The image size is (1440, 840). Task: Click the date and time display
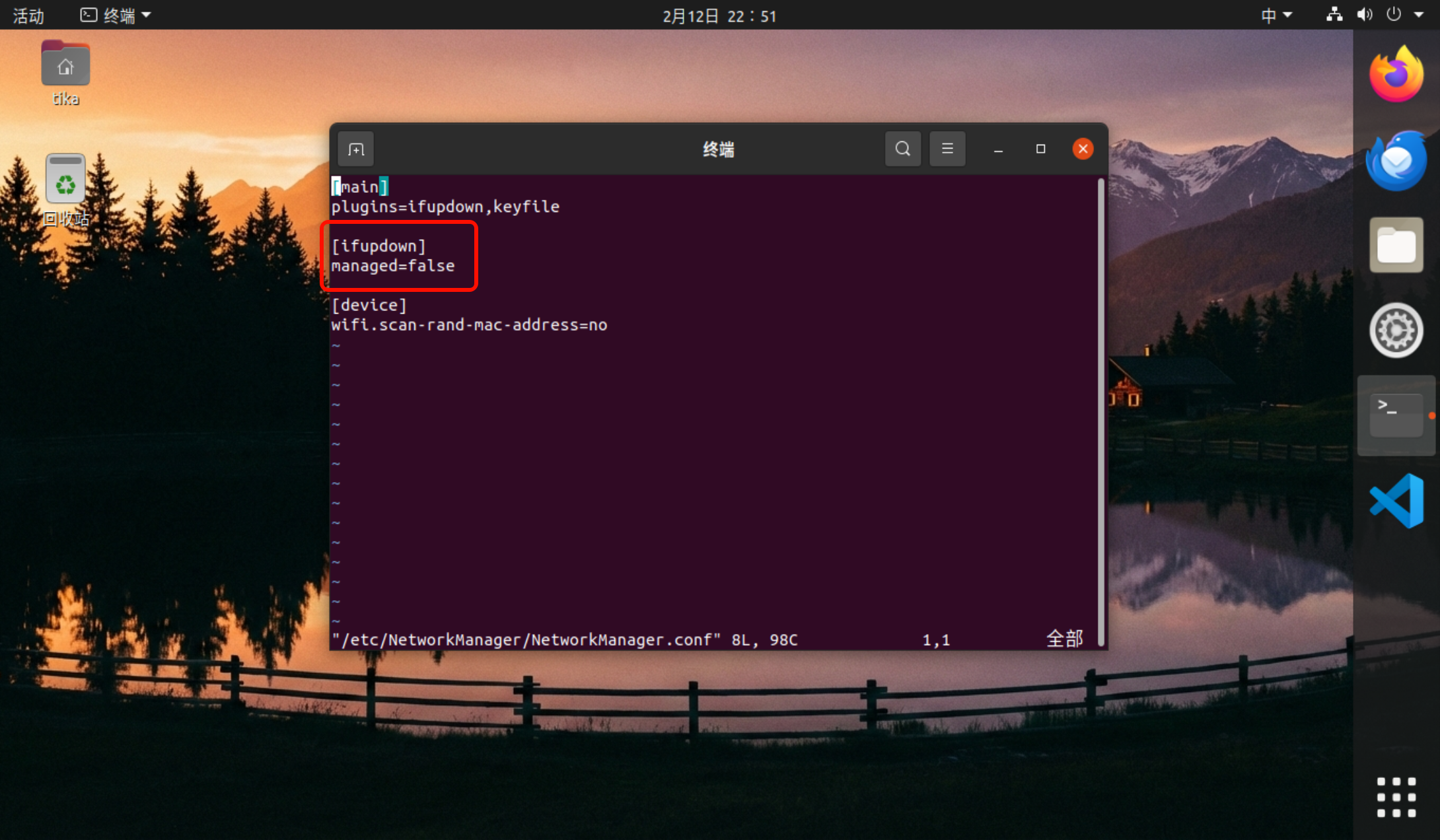(719, 16)
